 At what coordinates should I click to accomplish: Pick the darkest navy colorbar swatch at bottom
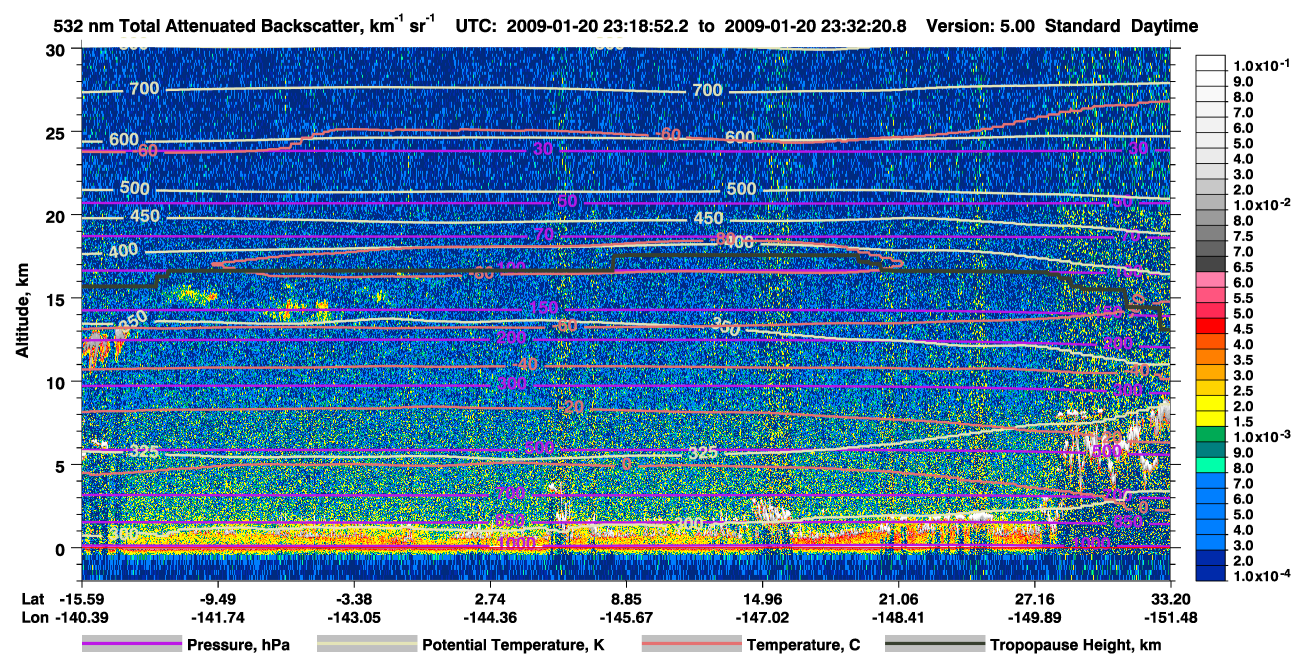coord(1211,573)
